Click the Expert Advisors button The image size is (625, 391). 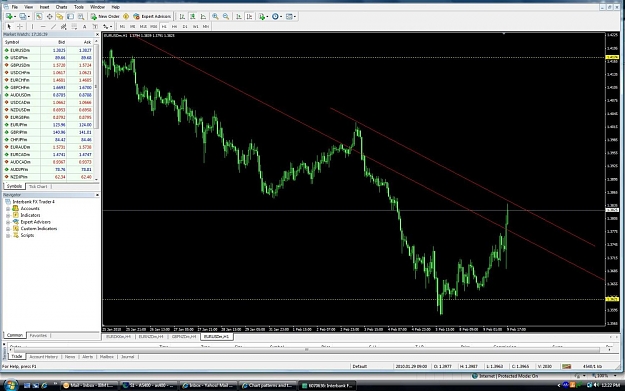pos(152,16)
